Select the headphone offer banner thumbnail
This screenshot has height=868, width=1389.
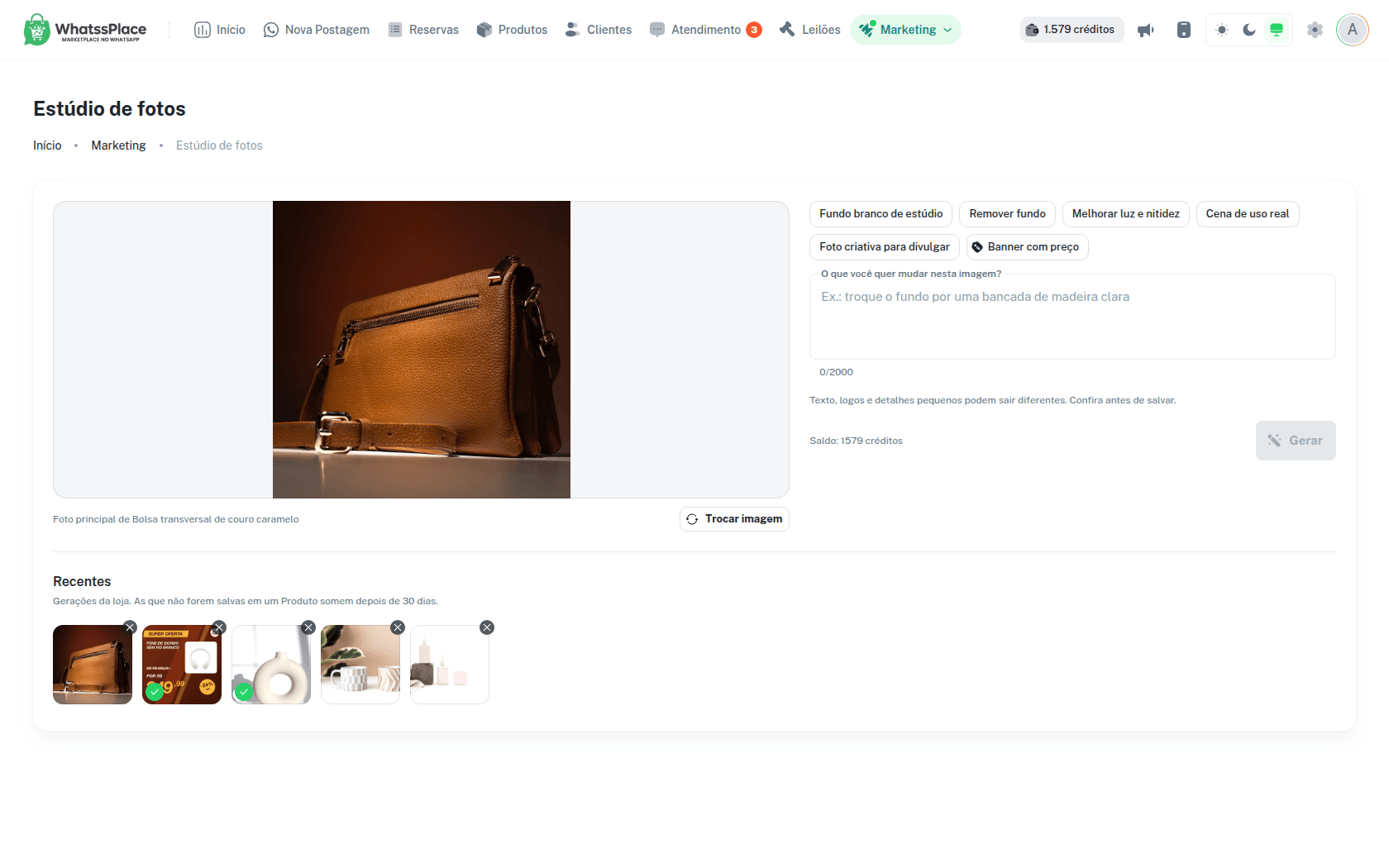[182, 665]
